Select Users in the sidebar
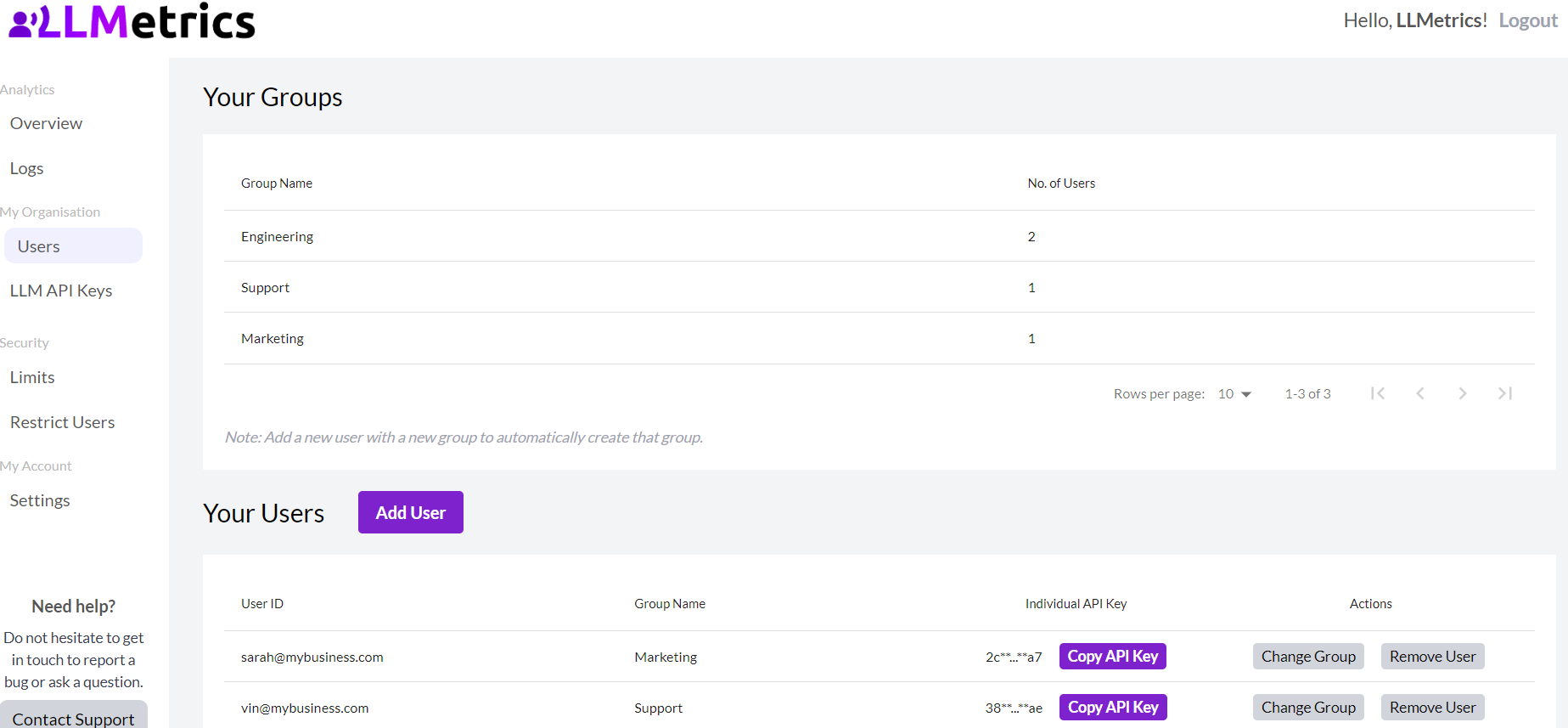Image resolution: width=1568 pixels, height=728 pixels. tap(39, 246)
